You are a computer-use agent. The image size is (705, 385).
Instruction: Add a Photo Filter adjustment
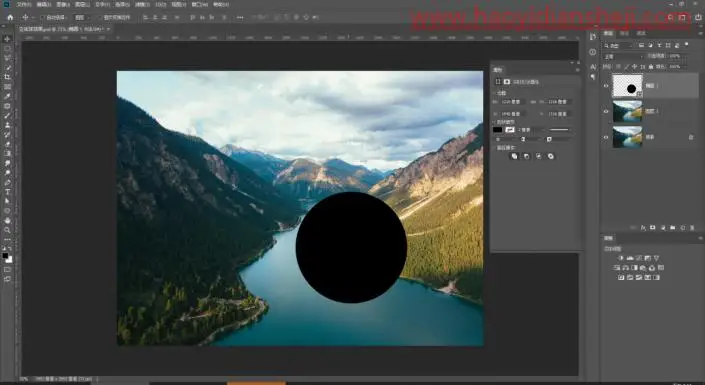click(643, 268)
